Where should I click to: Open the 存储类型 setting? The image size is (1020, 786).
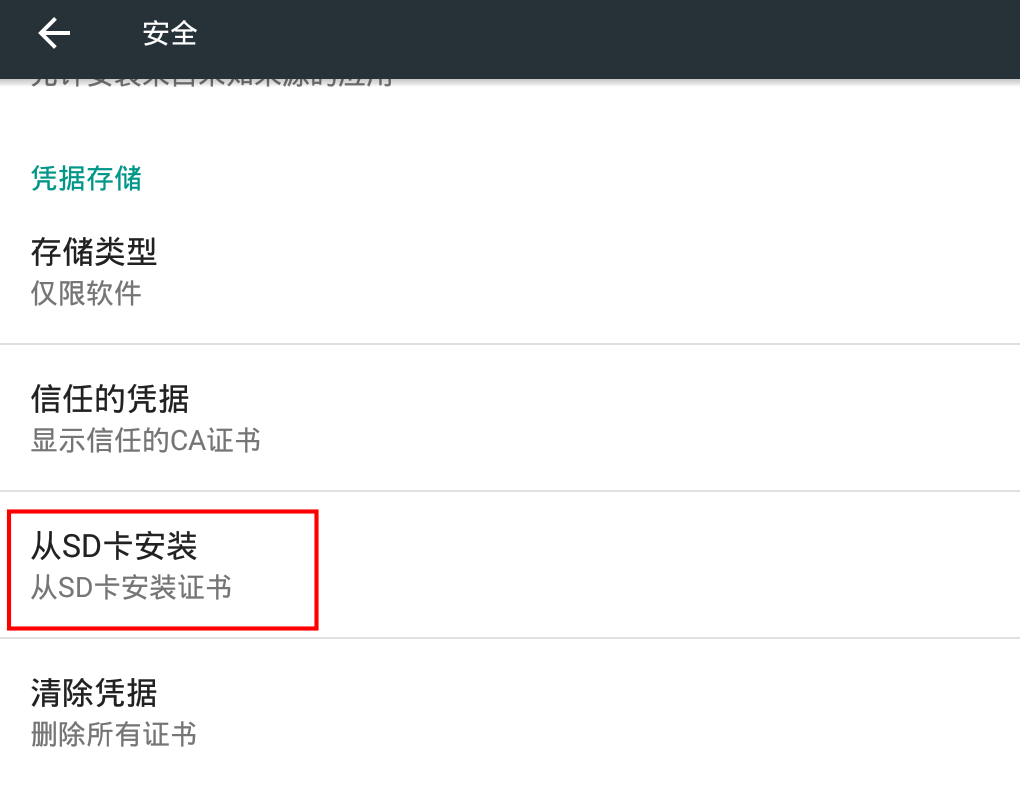click(94, 252)
